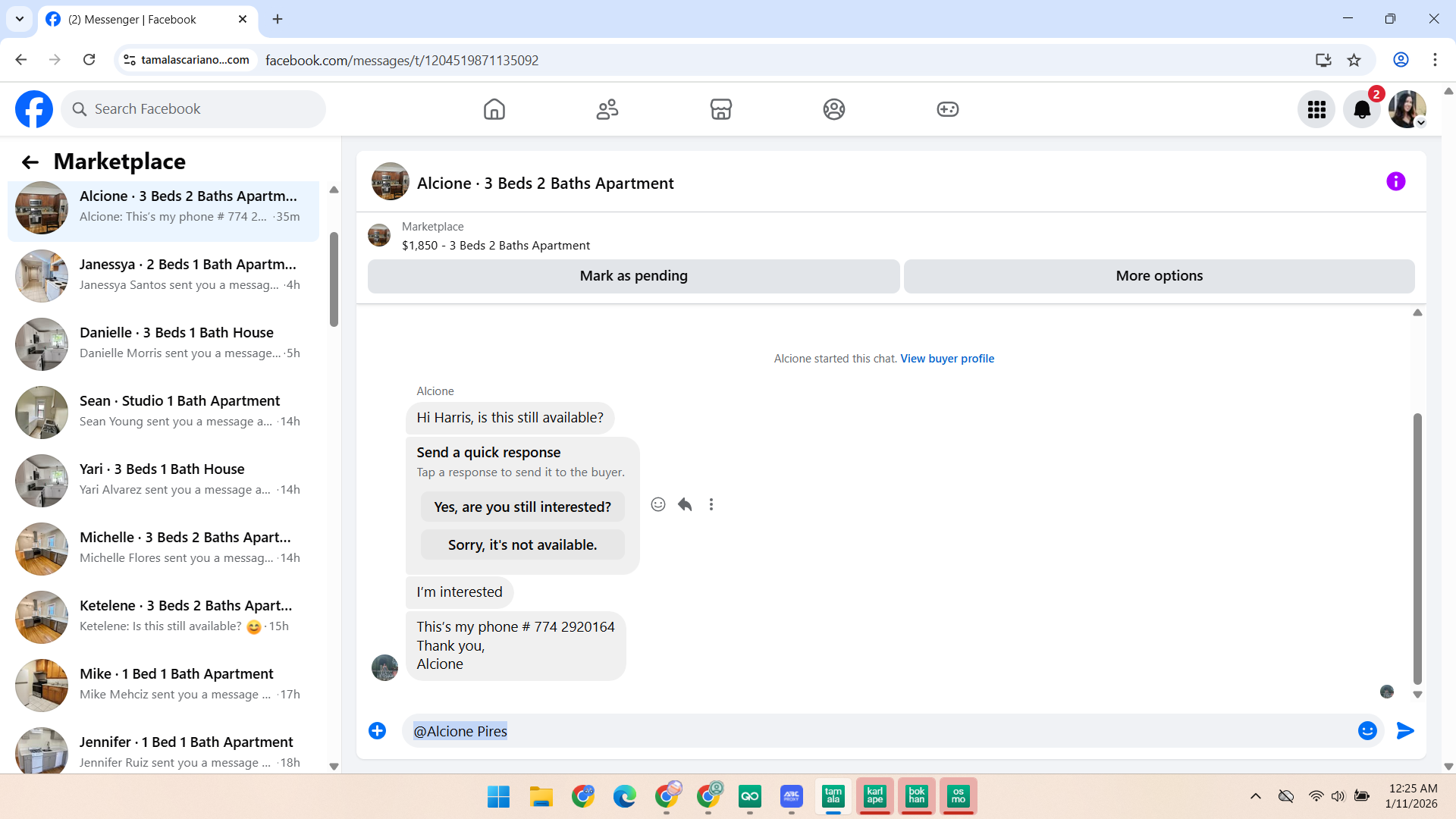
Task: Open the Marketplace storefront icon
Action: tap(720, 109)
